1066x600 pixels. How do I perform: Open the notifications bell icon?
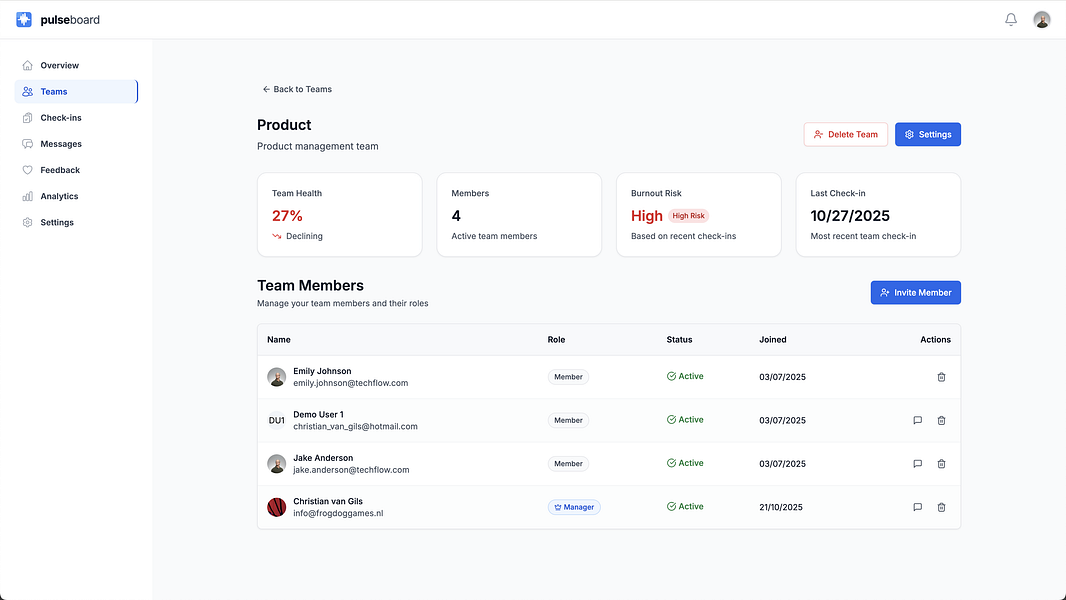[1010, 18]
